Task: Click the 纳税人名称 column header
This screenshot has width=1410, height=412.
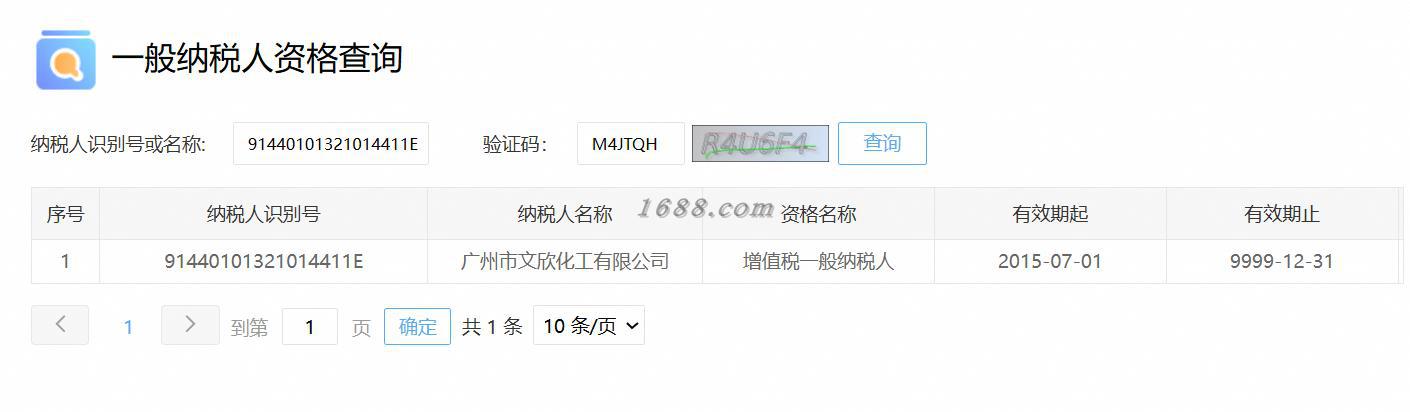Action: [x=565, y=214]
